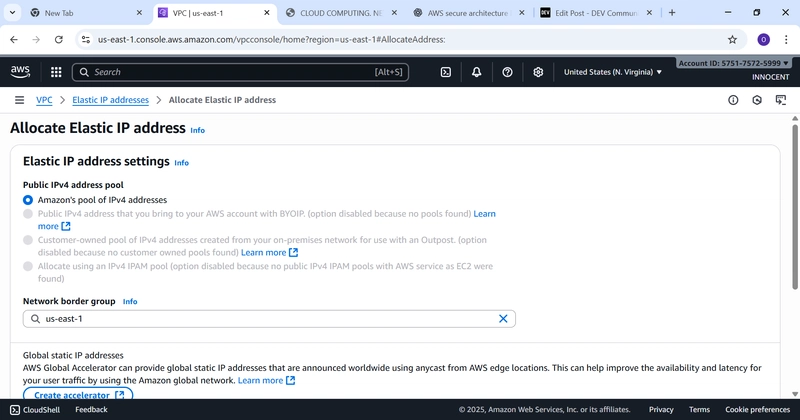
Task: Close the CLOUD COMPUTING tab
Action: pyautogui.click(x=394, y=13)
